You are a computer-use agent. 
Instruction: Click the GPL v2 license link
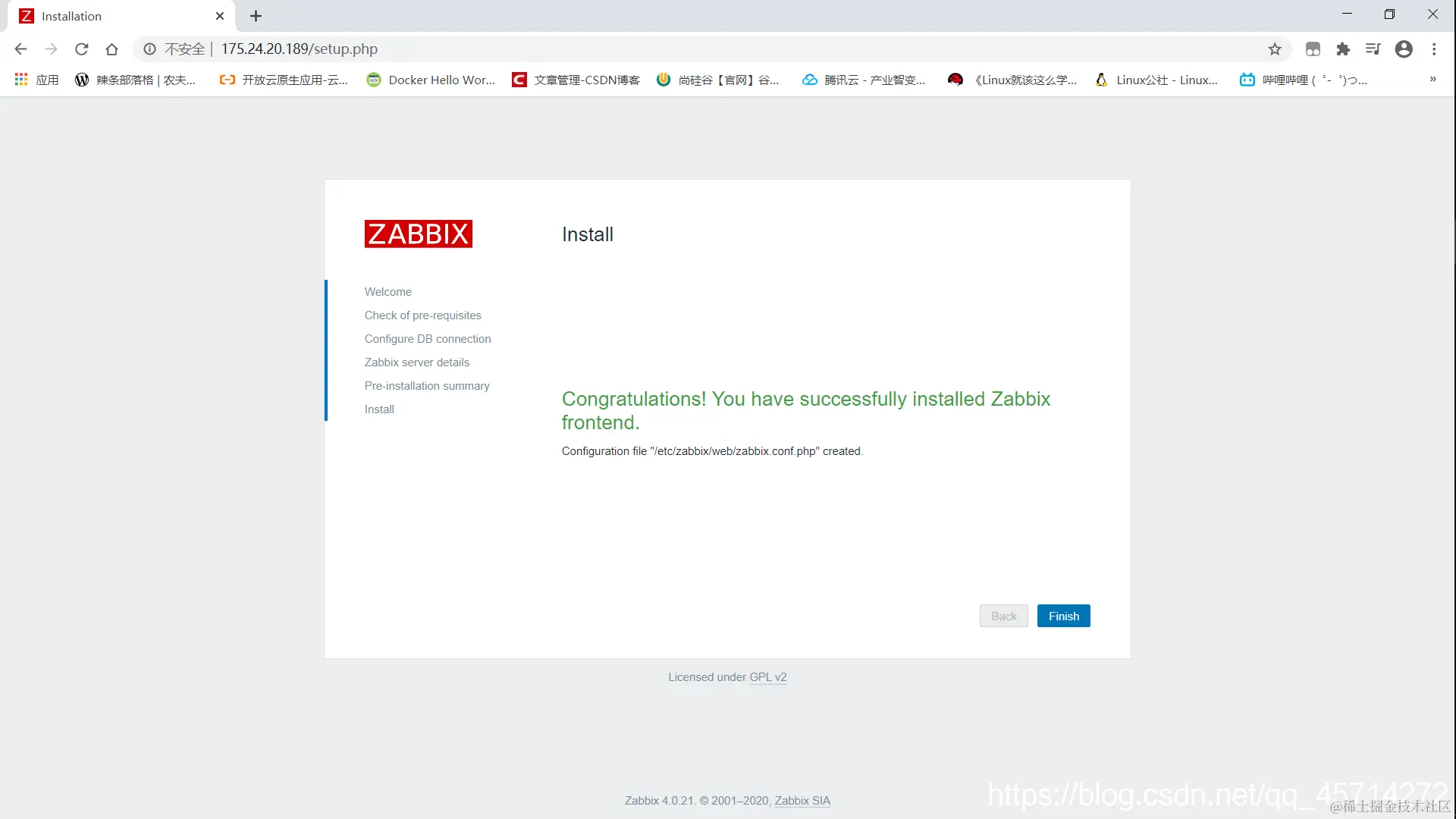point(767,677)
